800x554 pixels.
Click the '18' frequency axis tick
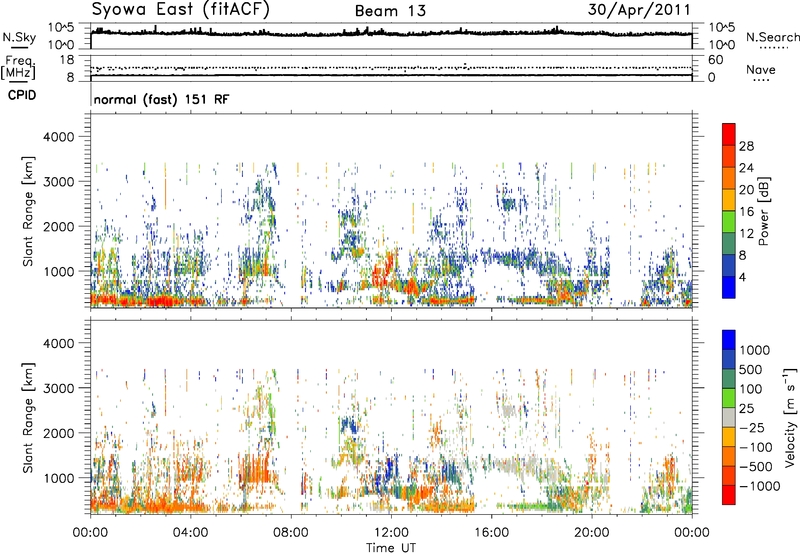coord(67,60)
